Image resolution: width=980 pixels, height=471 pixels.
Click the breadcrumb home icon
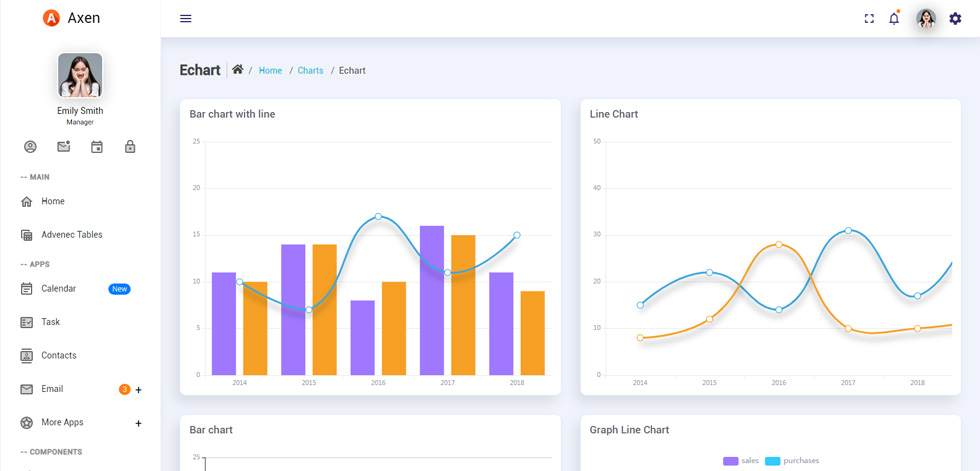point(238,69)
